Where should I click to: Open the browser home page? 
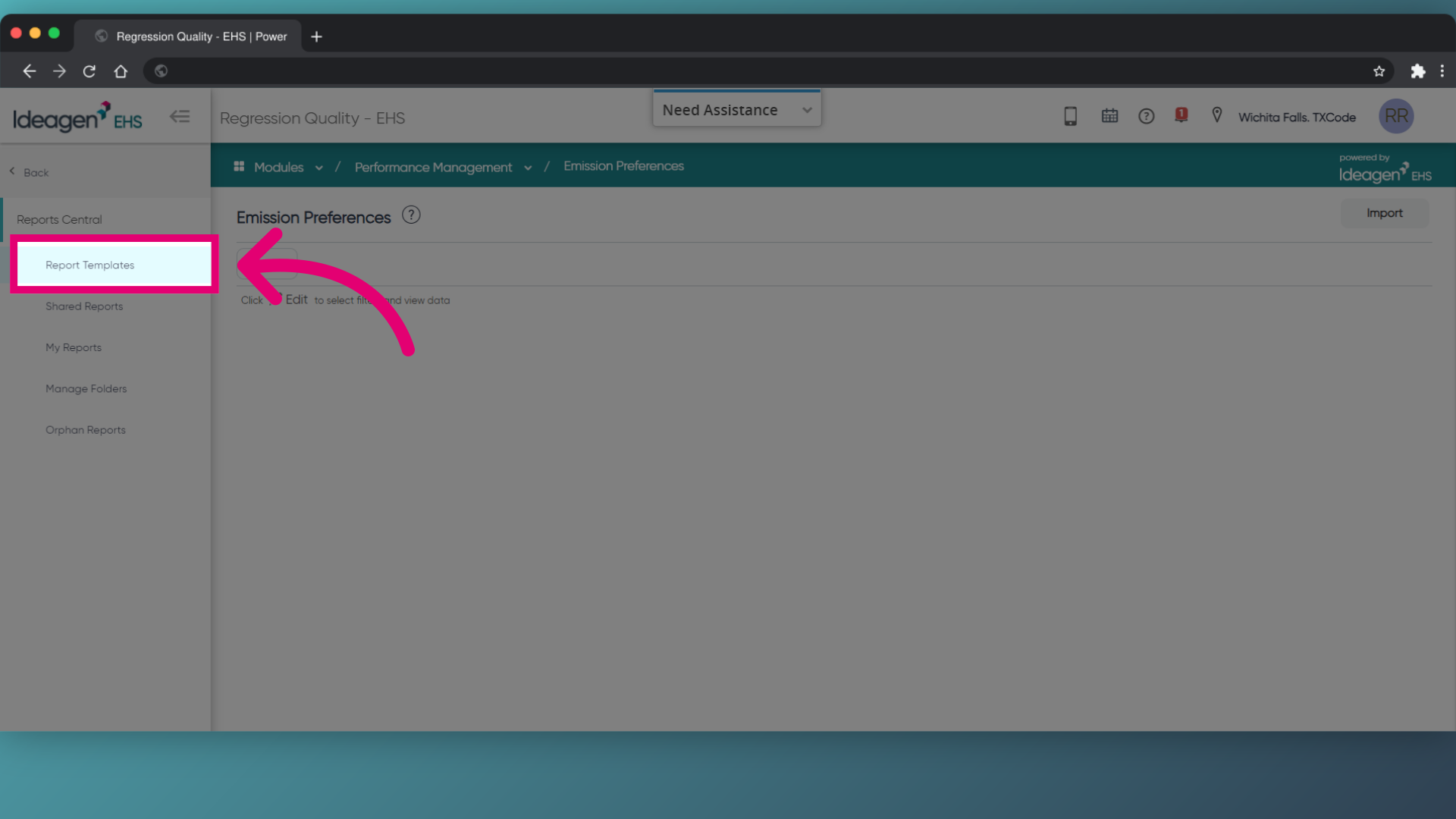click(x=121, y=71)
